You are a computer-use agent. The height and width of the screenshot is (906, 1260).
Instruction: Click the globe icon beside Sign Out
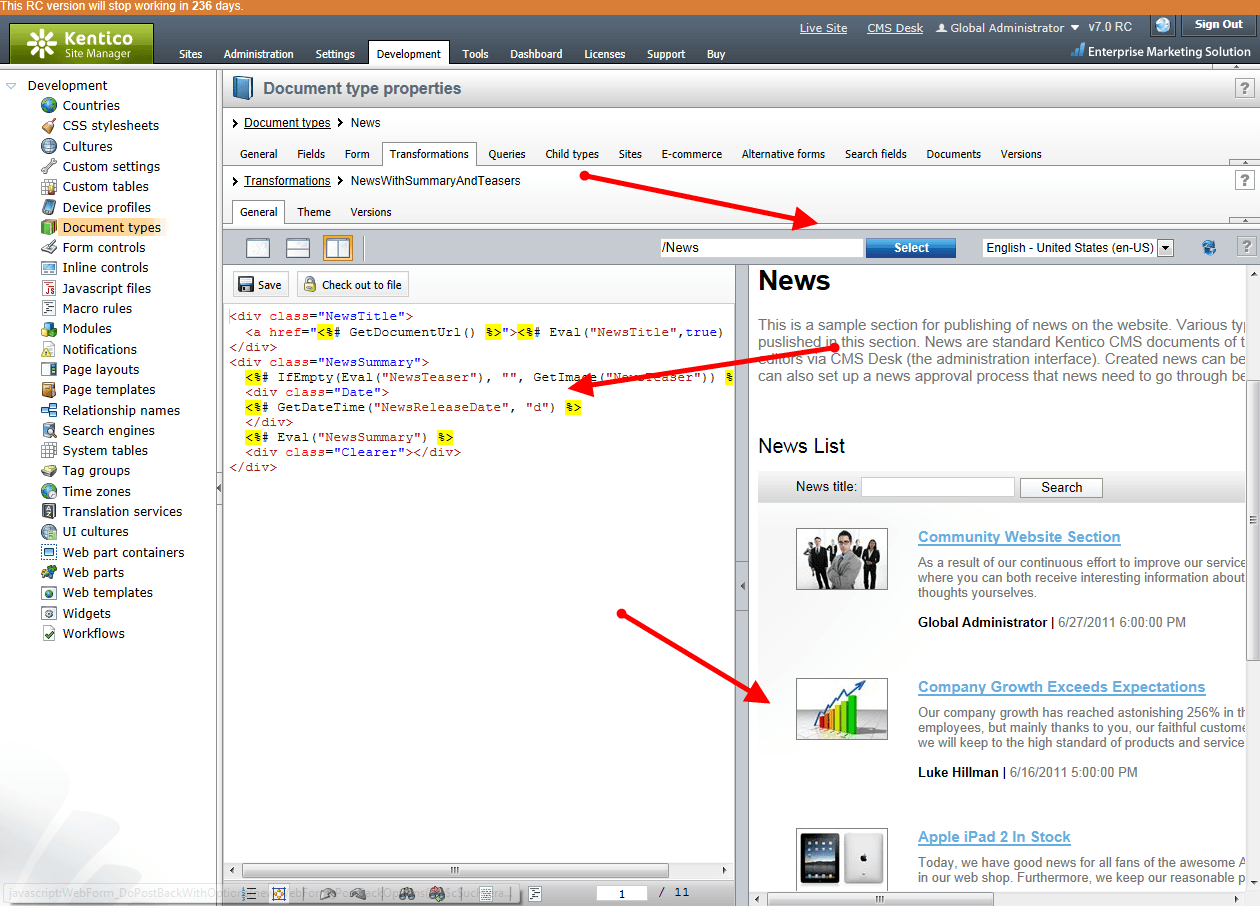(1163, 26)
